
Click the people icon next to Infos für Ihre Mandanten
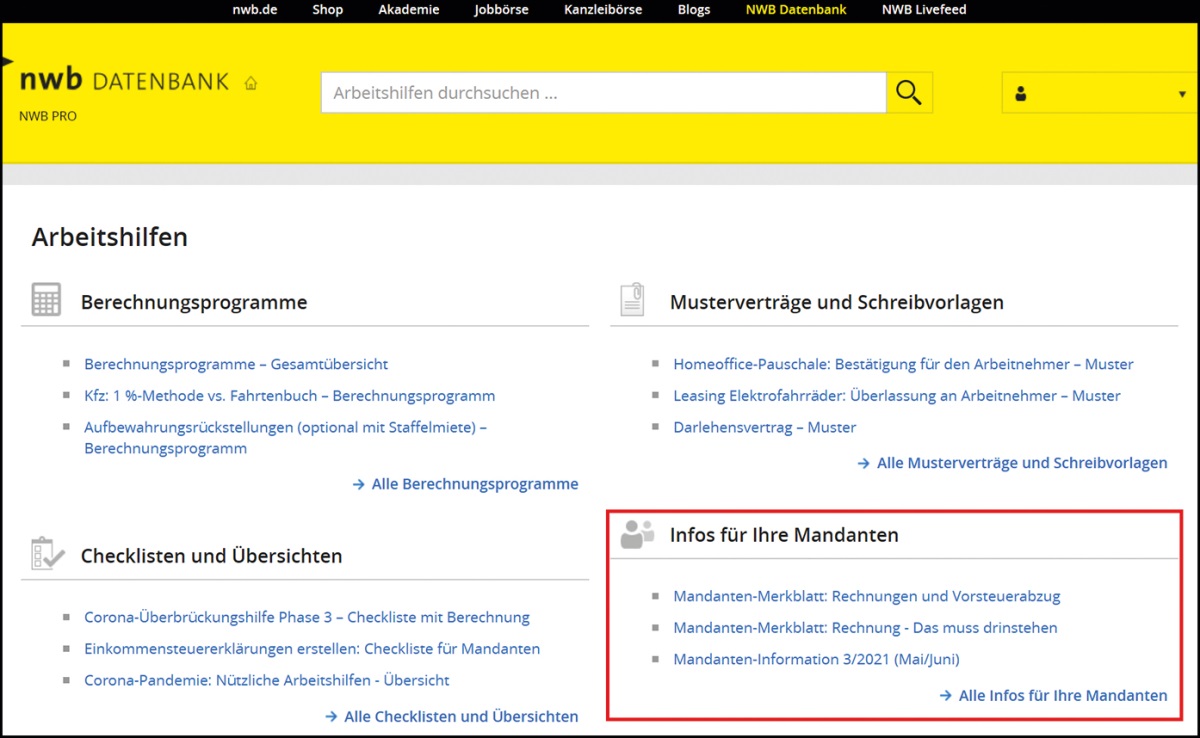[x=636, y=534]
